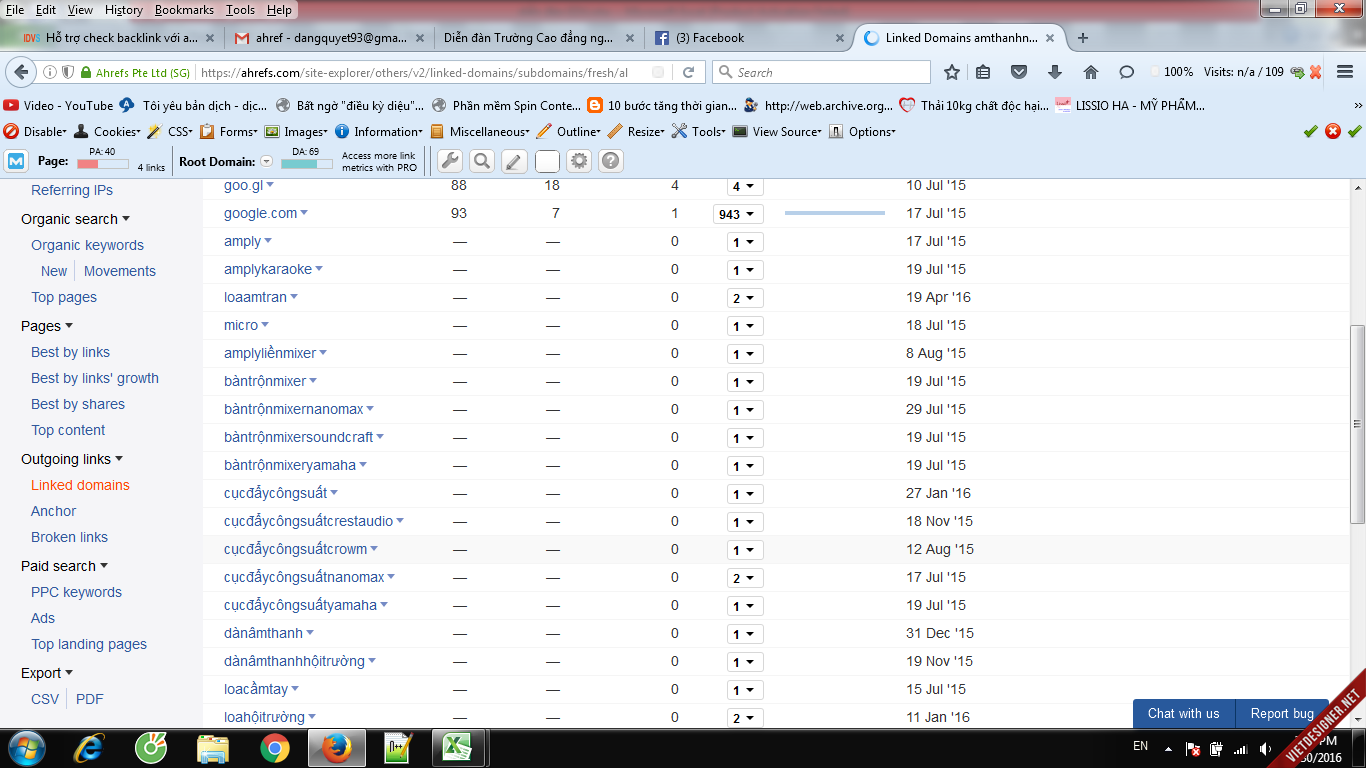Screen dimensions: 1366x768
Task: Click the Chat with us button
Action: point(1183,713)
